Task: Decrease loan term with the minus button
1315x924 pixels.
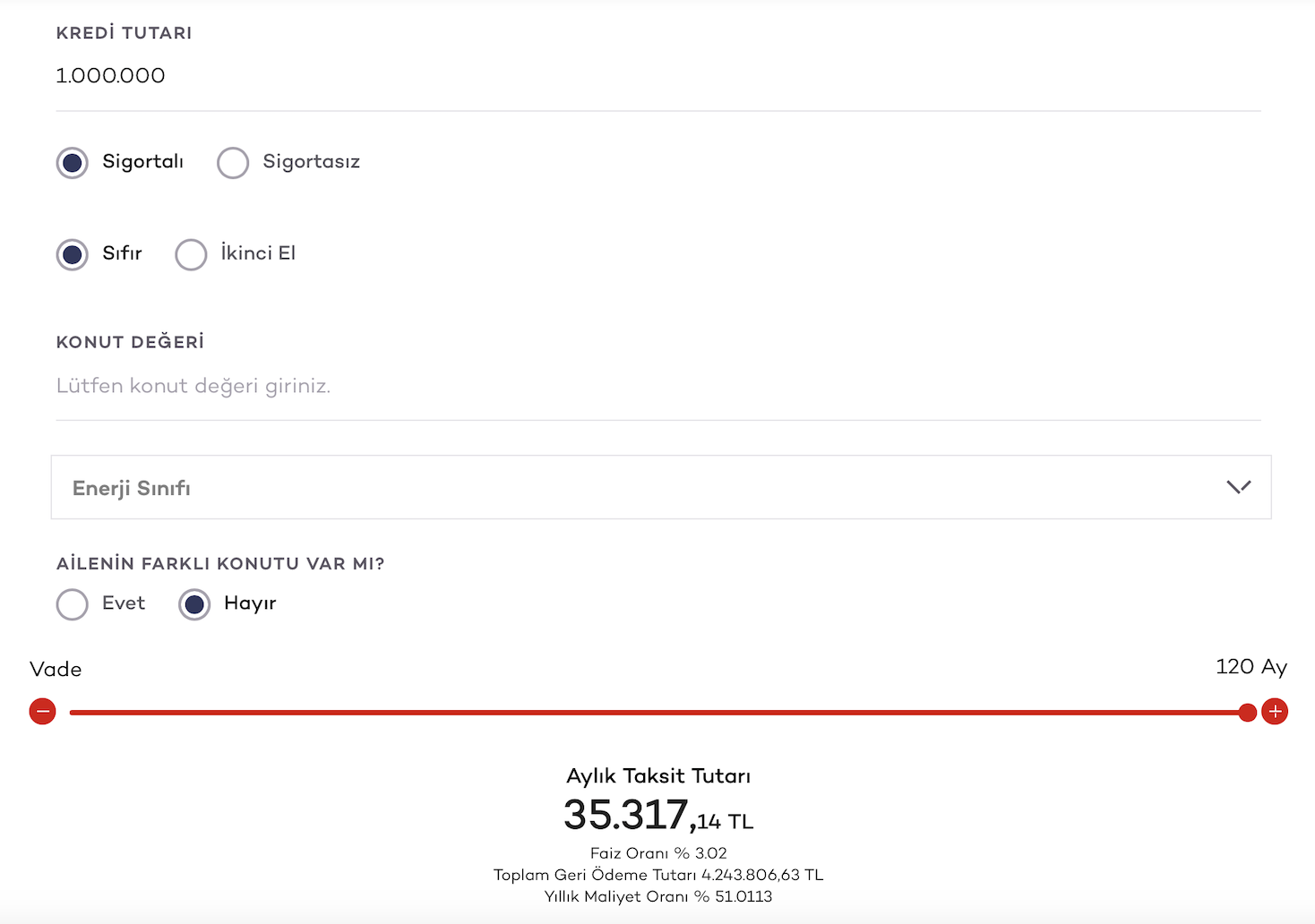Action: point(42,712)
